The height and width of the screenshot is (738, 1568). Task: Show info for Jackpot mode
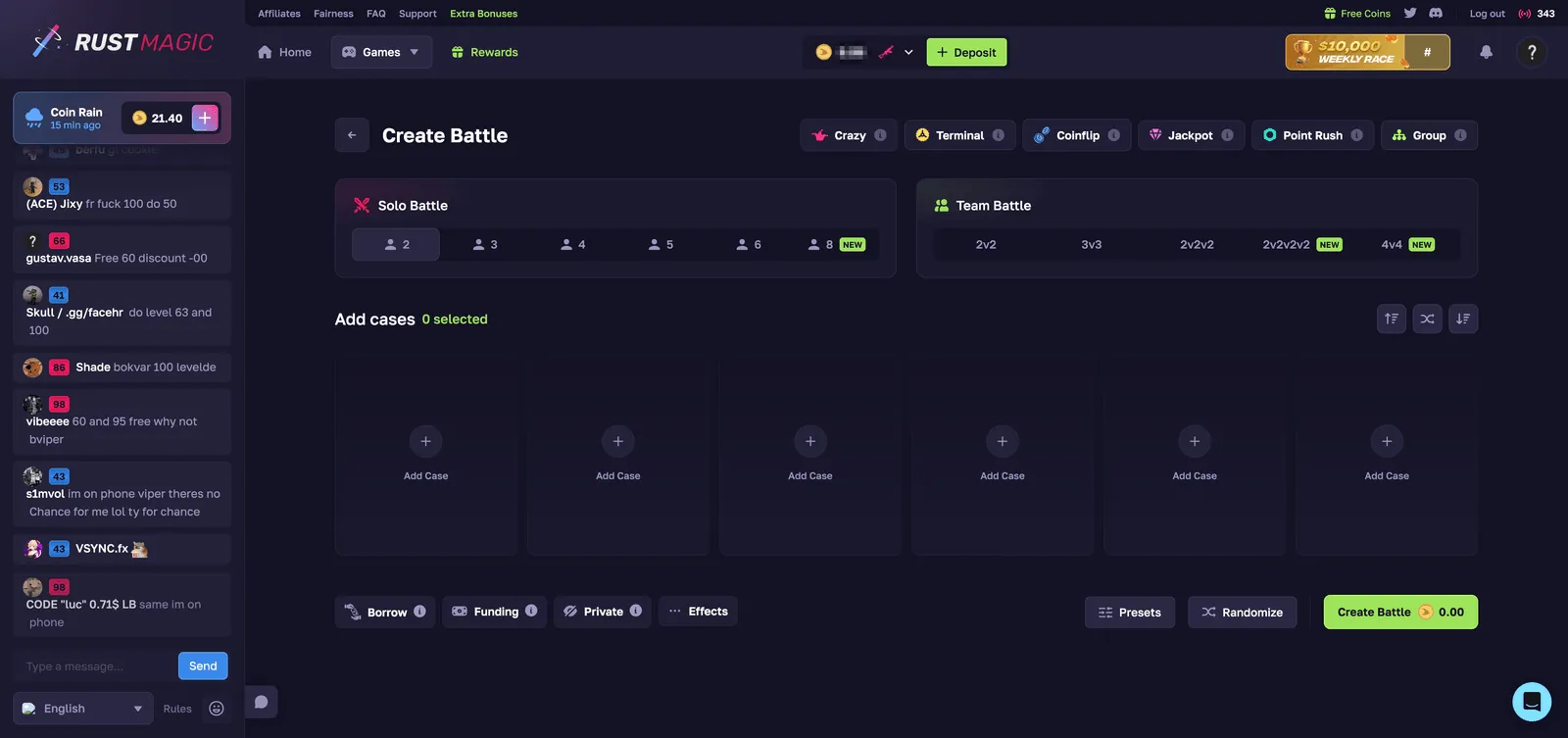point(1227,135)
